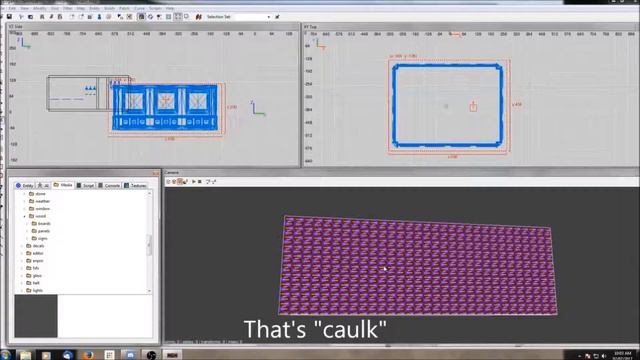Switch to the Entity tab
The image size is (640, 360).
[x=24, y=185]
